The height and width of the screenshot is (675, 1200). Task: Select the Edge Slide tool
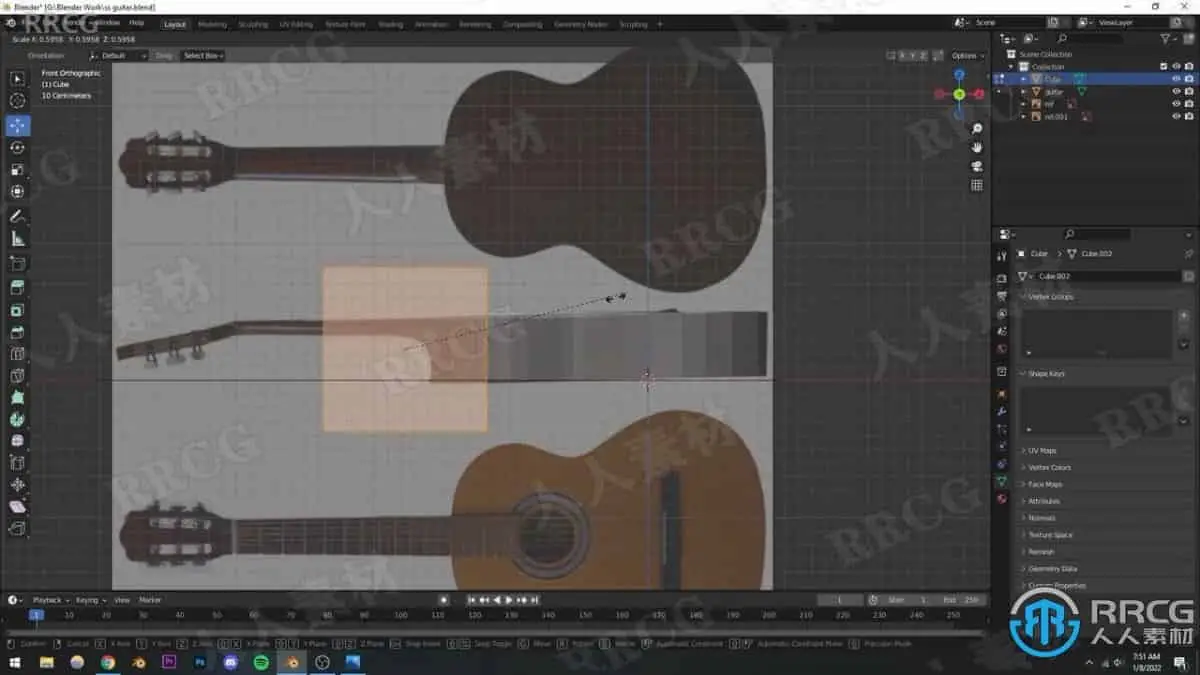coord(17,463)
